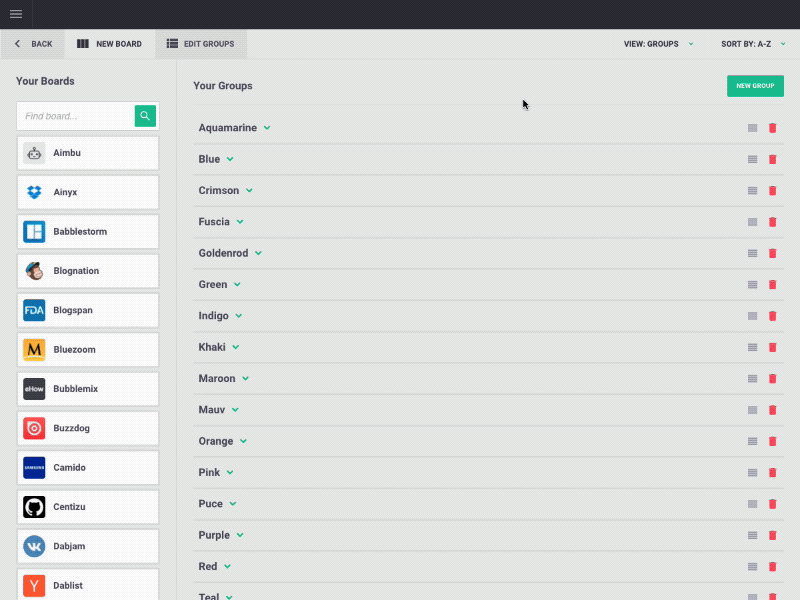Open the View: Groups dropdown

pos(658,44)
